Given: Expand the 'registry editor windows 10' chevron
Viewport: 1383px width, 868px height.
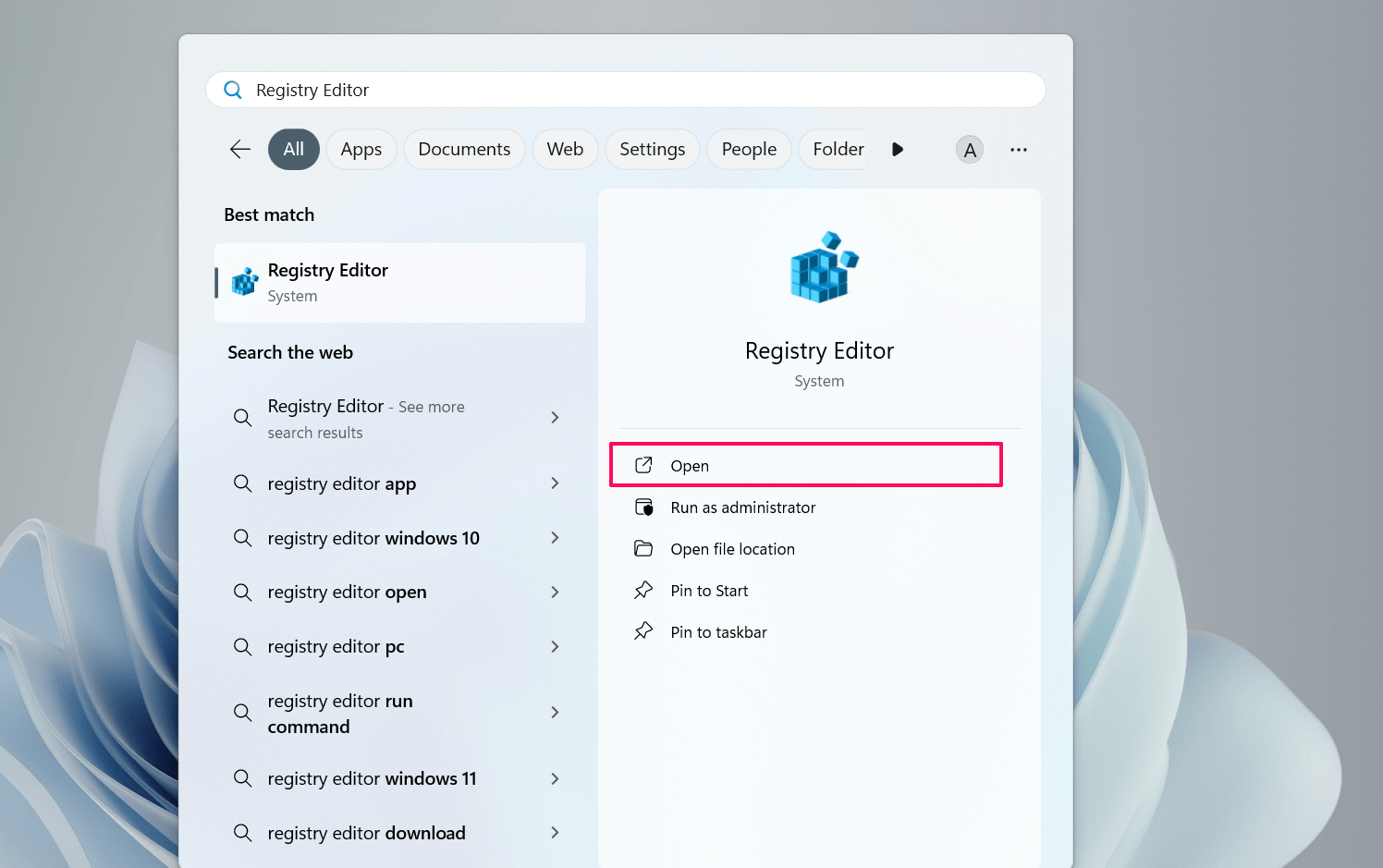Looking at the screenshot, I should (x=555, y=538).
